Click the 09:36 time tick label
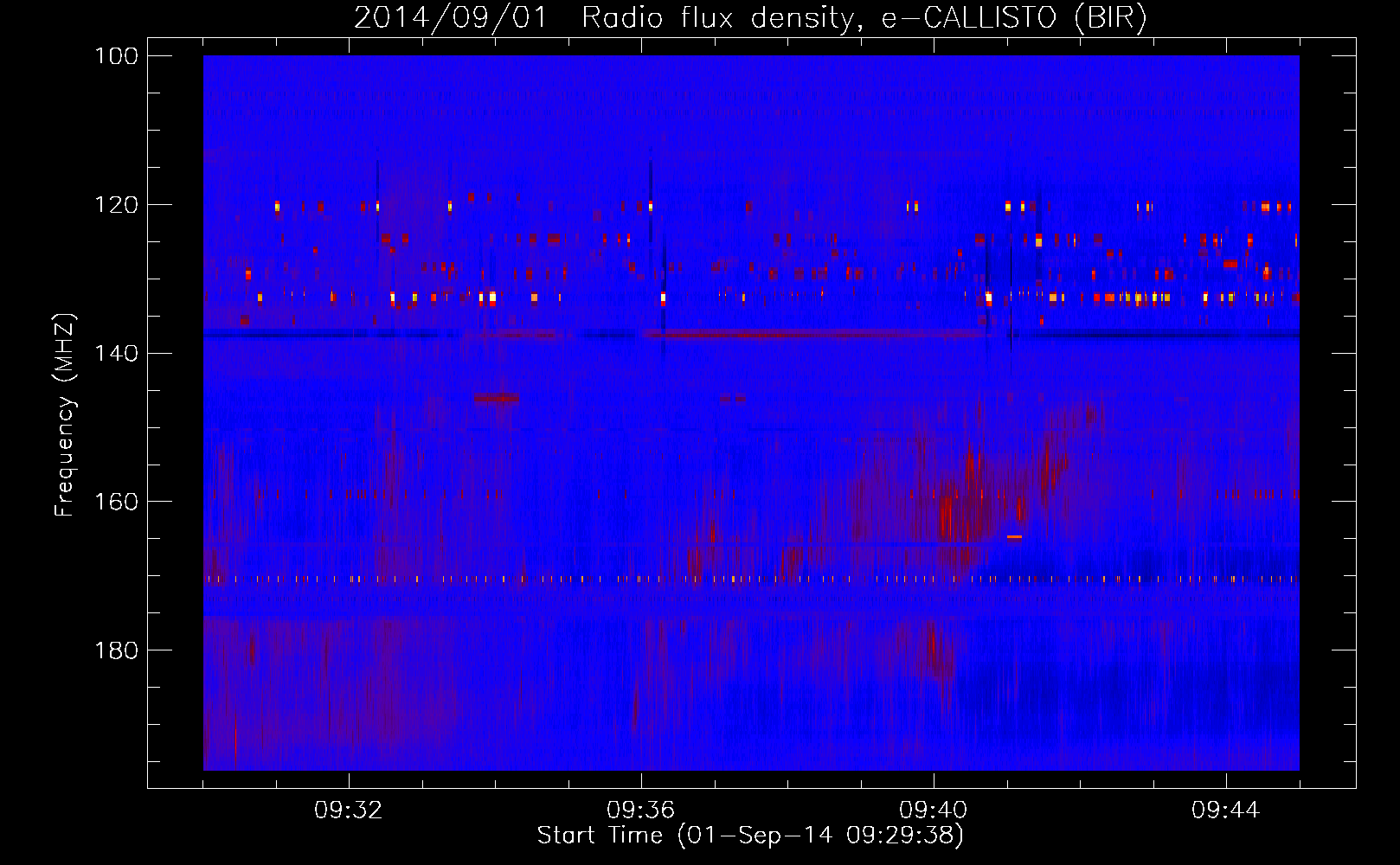This screenshot has width=1400, height=865. click(641, 811)
